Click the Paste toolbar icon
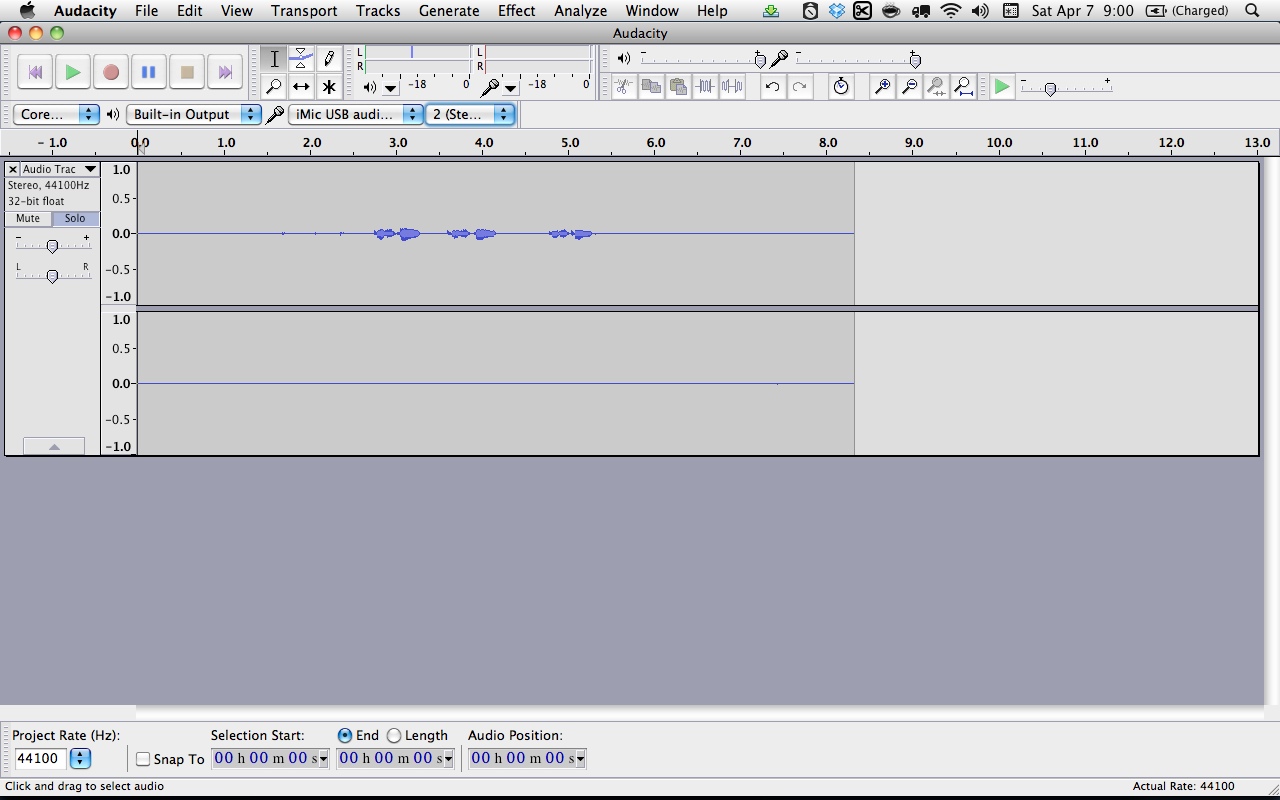This screenshot has width=1280, height=800. [x=678, y=87]
